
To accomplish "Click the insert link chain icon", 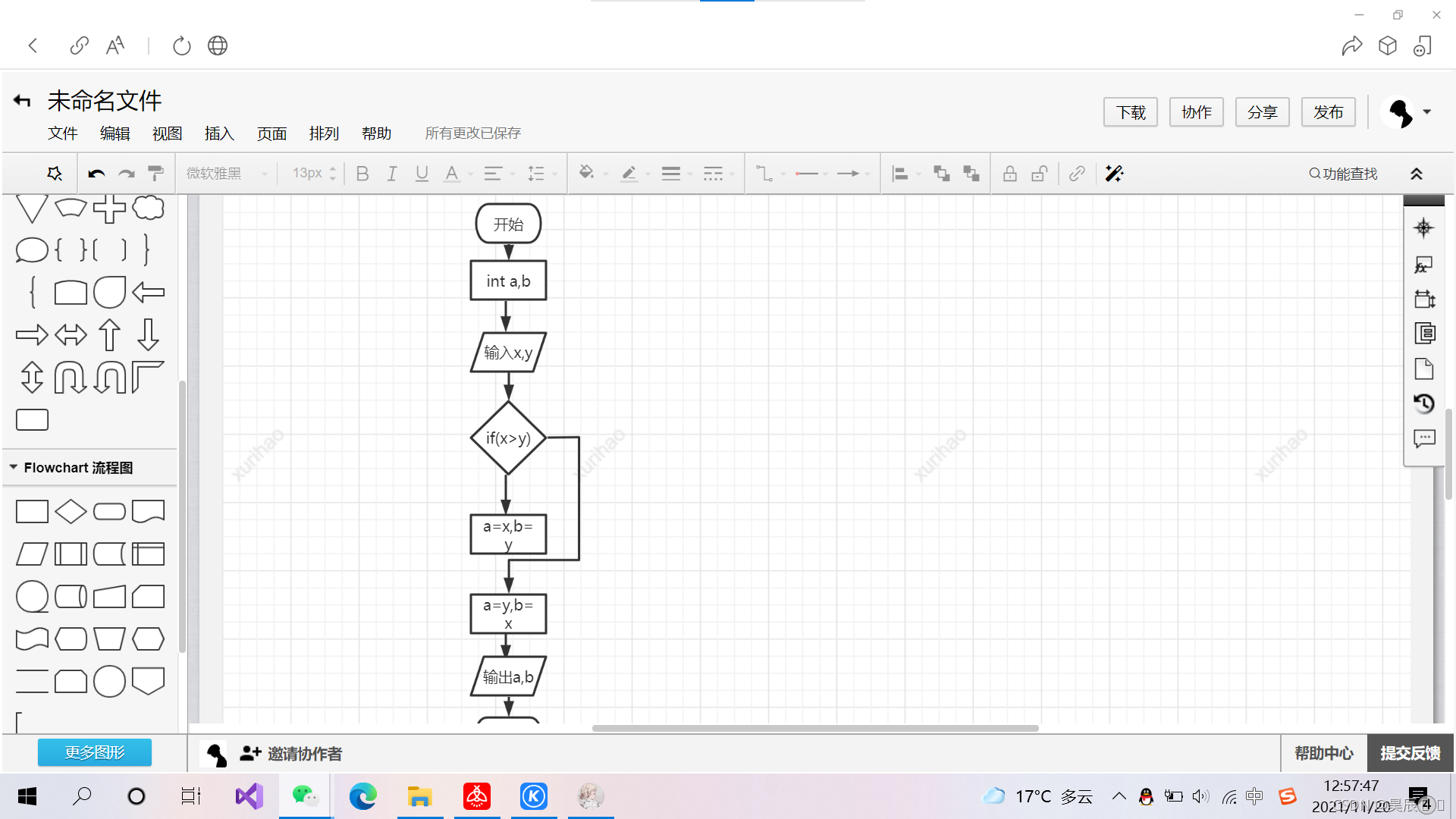I will (1077, 174).
